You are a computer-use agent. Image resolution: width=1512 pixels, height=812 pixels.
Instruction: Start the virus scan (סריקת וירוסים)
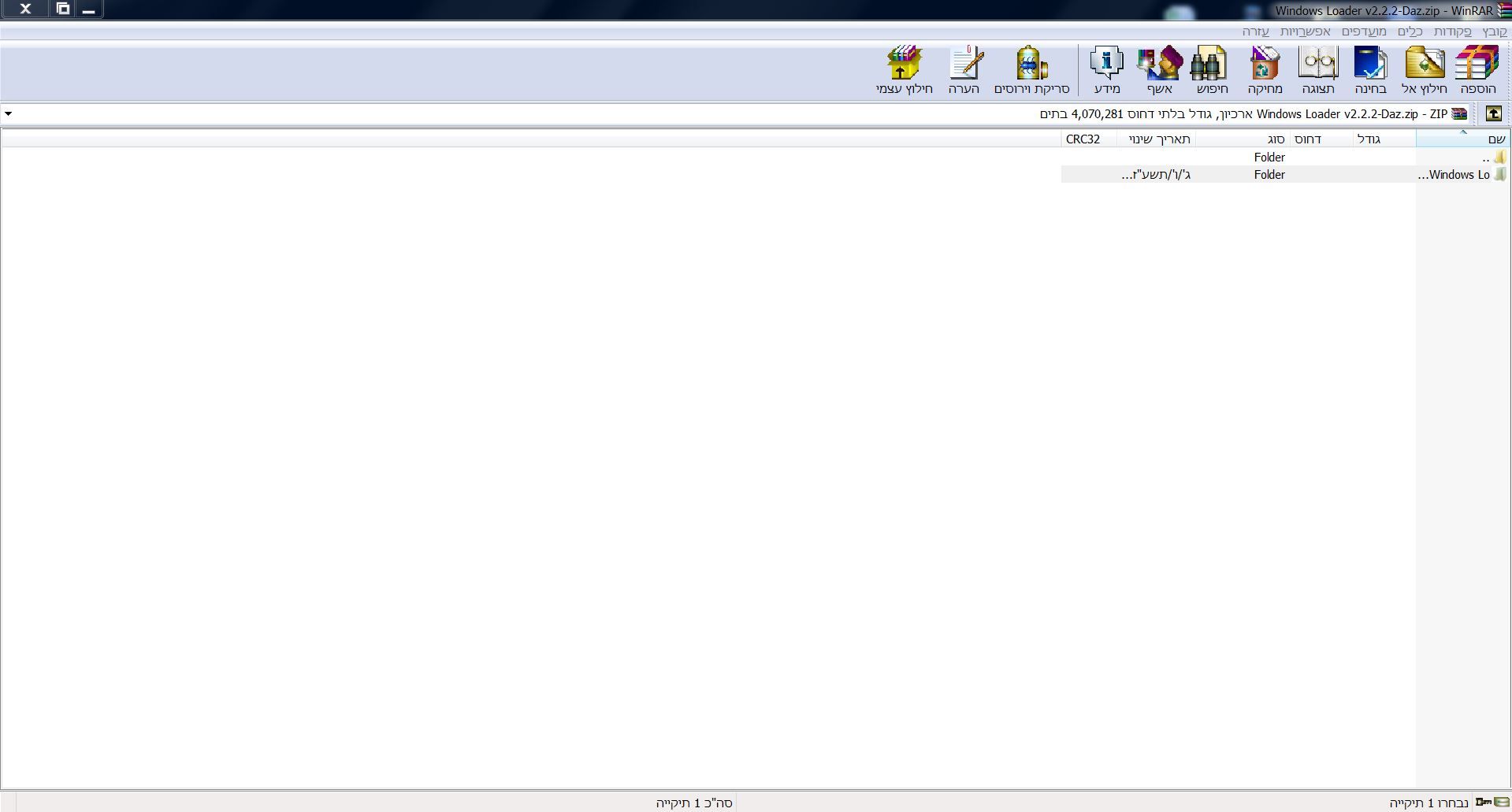pos(1032,70)
